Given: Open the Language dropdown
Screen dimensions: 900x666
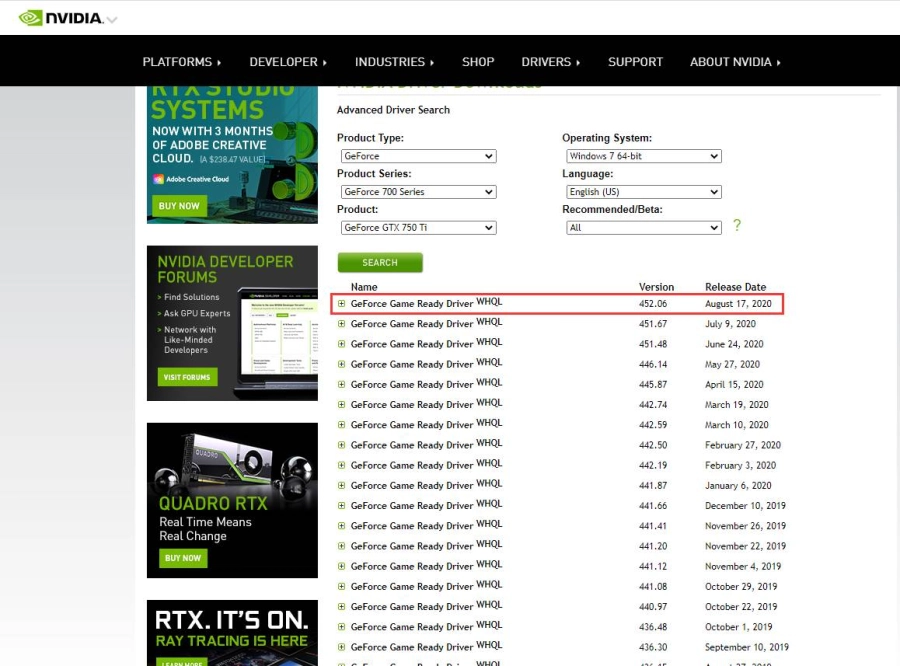Looking at the screenshot, I should [643, 192].
